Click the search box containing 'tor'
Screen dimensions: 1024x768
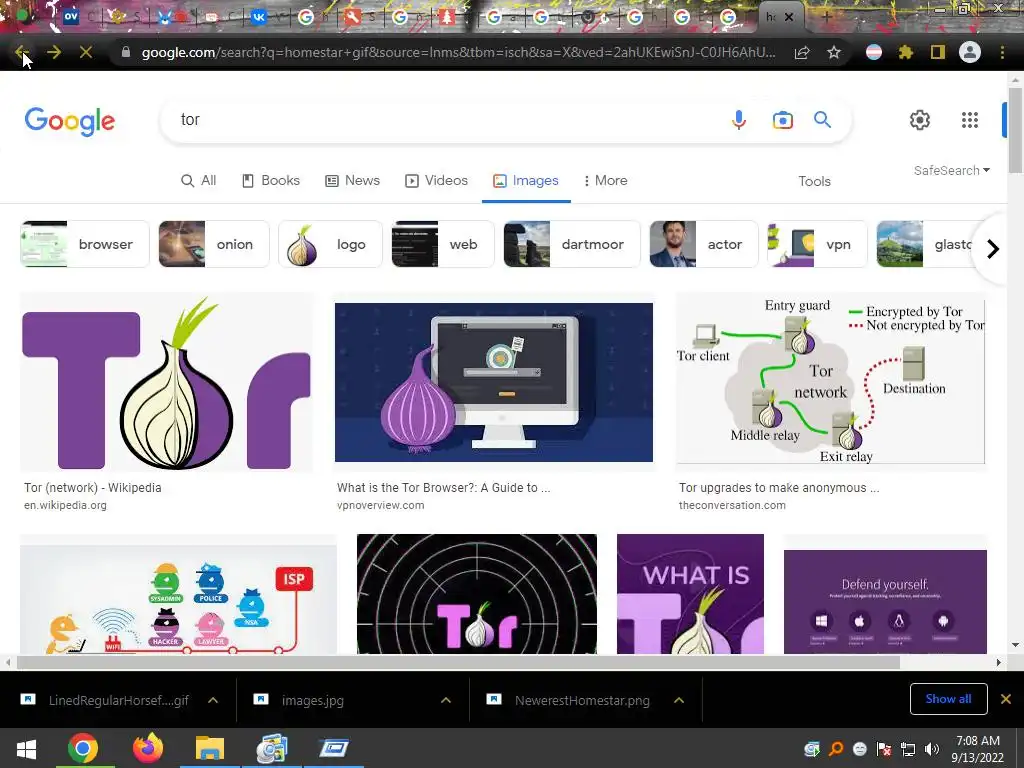coord(451,120)
